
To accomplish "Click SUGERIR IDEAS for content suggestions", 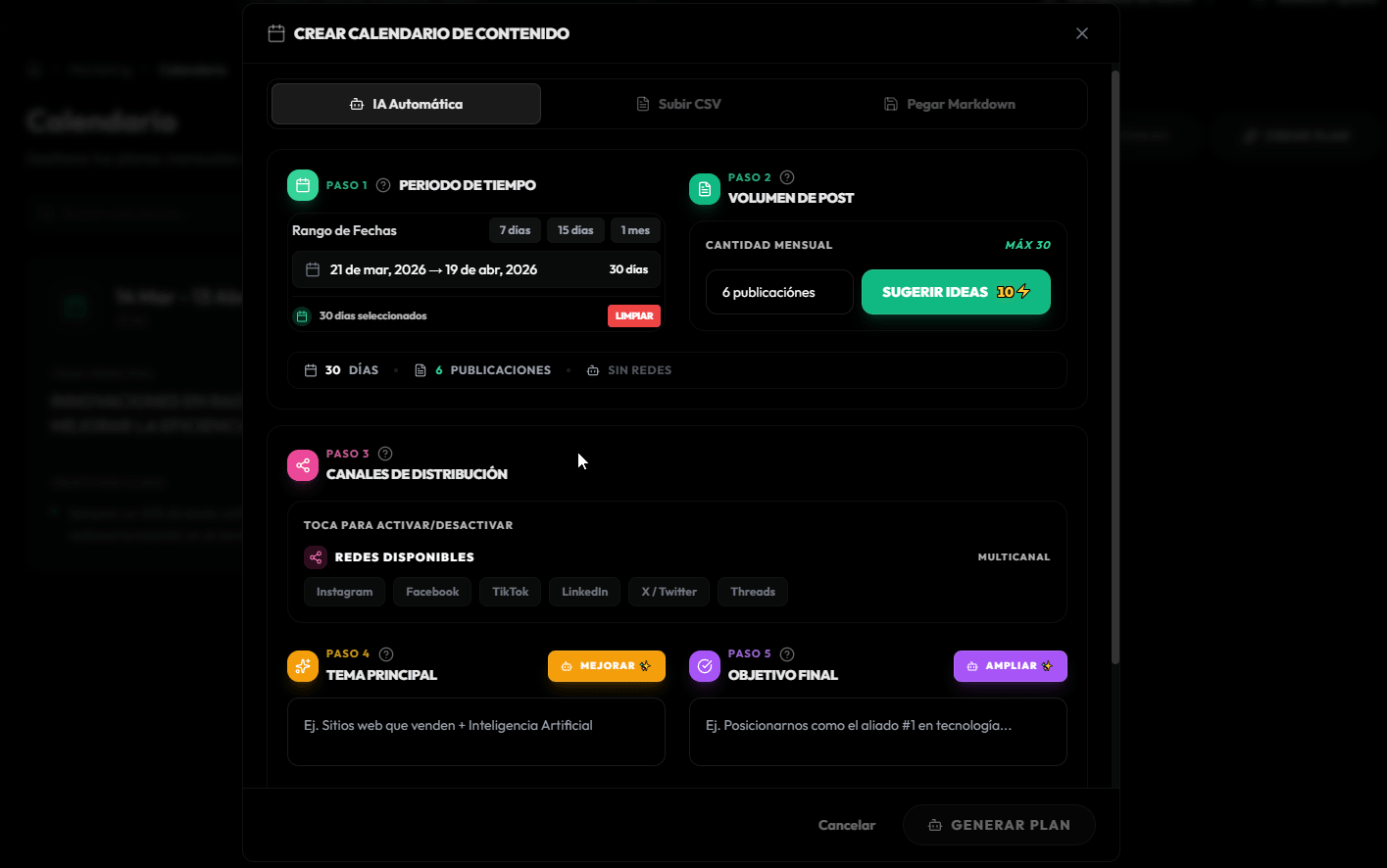I will [x=956, y=291].
